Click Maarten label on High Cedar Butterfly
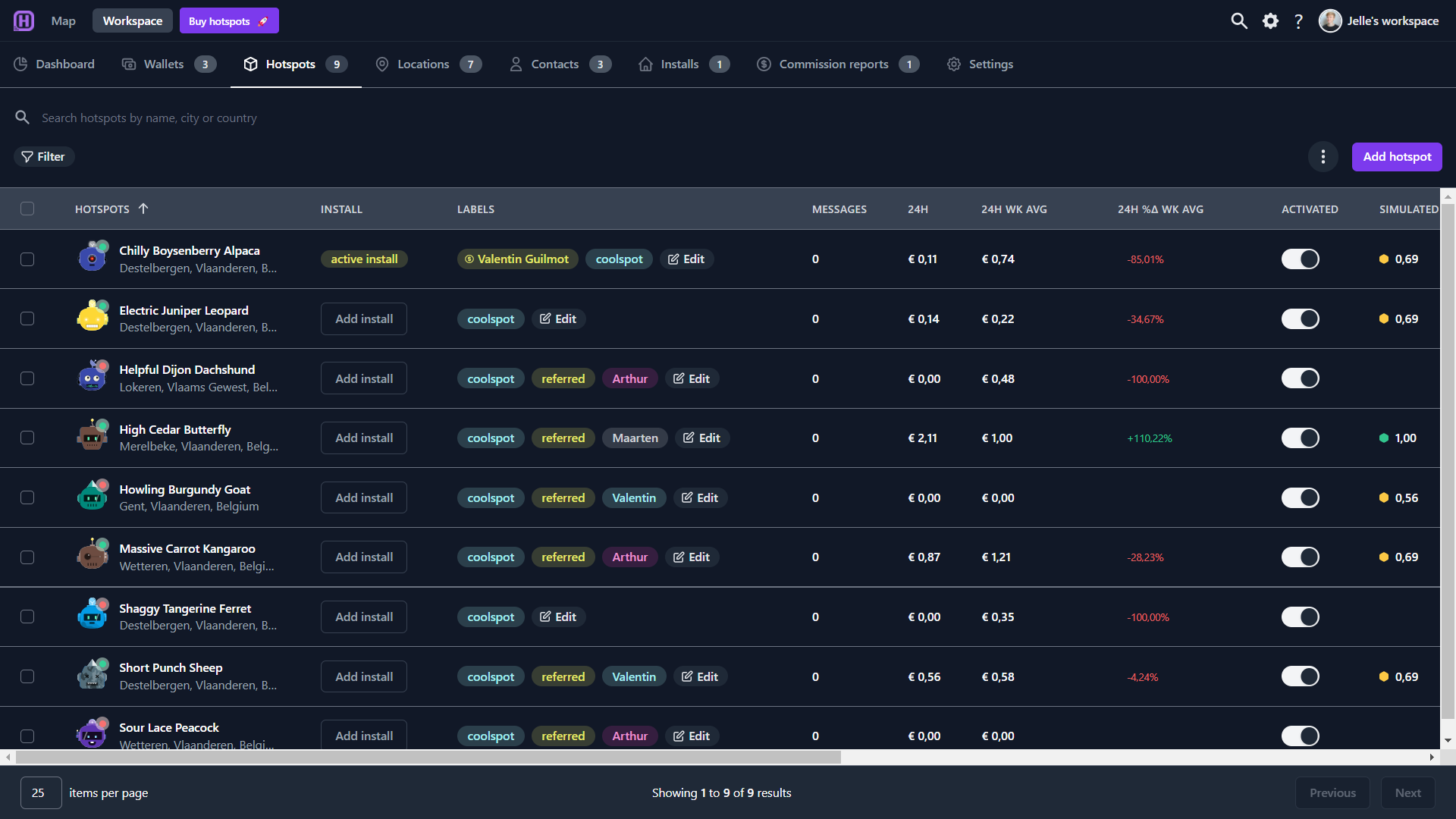1456x819 pixels. click(x=635, y=438)
